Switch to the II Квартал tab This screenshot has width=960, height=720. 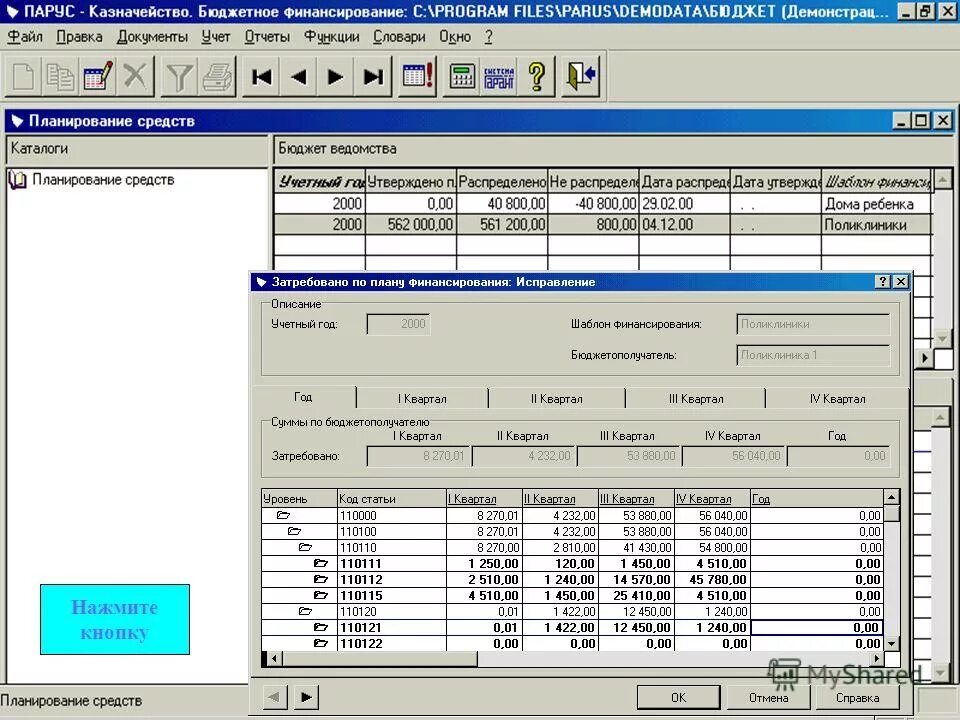point(557,399)
